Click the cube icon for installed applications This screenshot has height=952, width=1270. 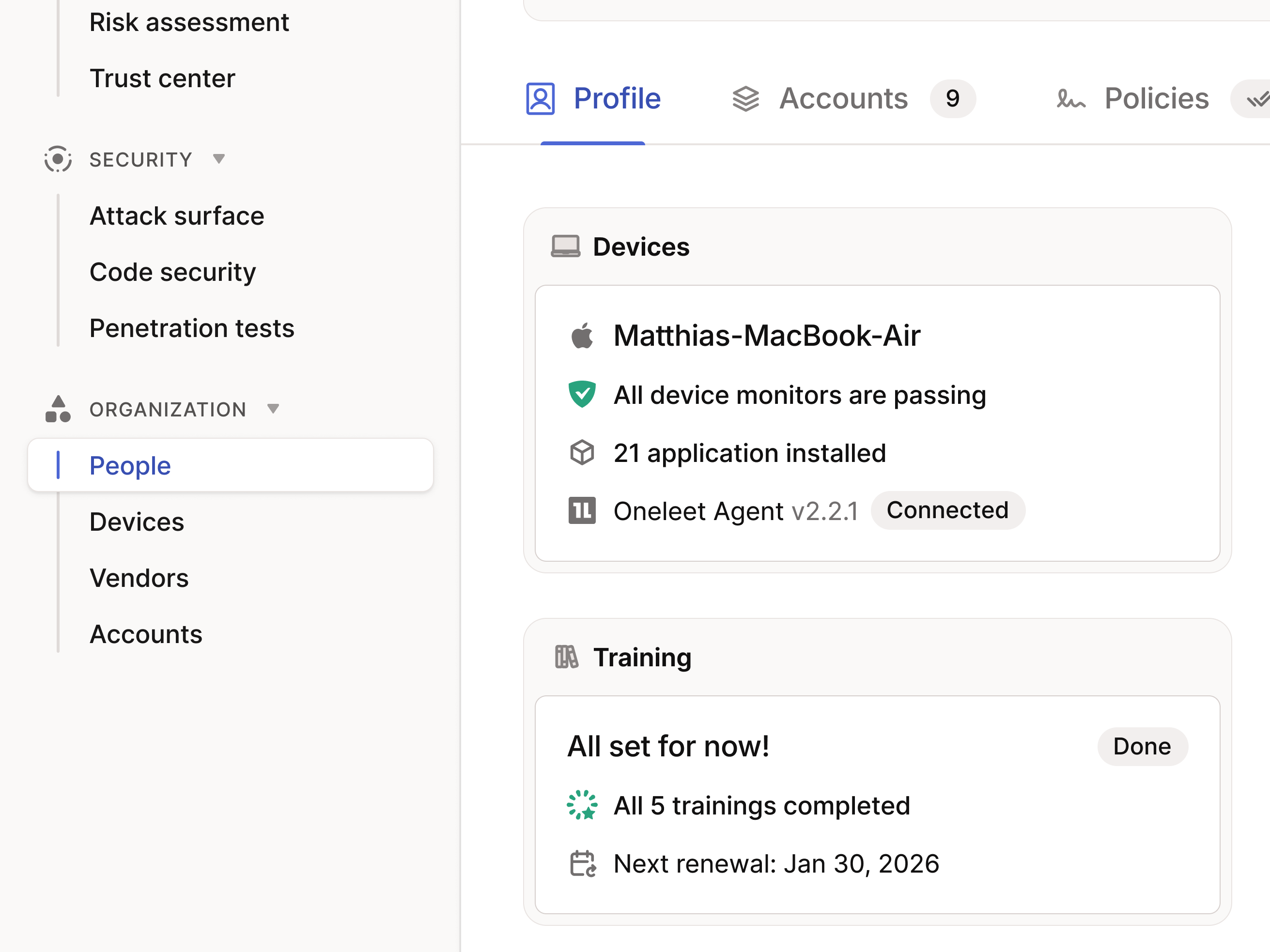point(582,453)
